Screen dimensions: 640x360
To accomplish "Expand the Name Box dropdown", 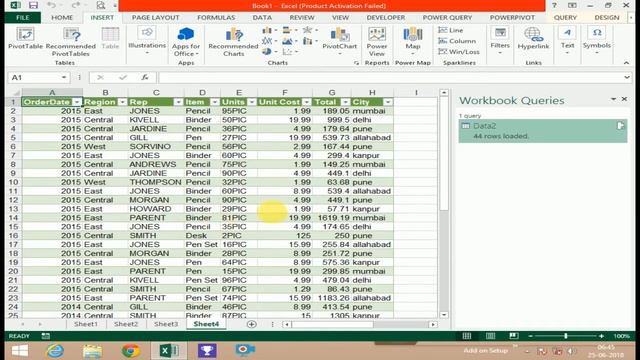I will (64, 78).
